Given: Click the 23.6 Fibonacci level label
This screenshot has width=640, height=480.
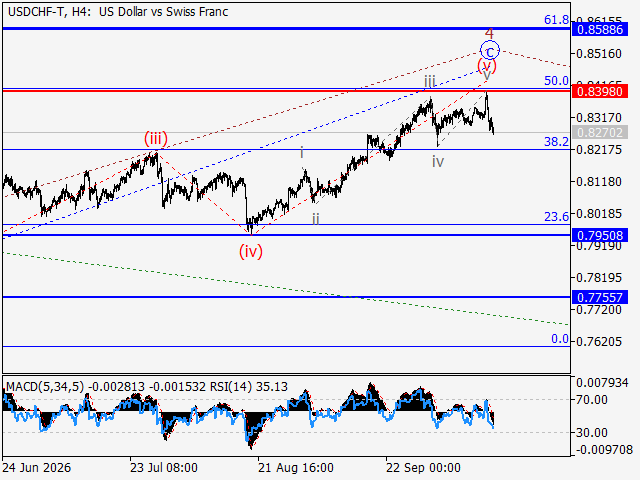Looking at the screenshot, I should tap(556, 216).
